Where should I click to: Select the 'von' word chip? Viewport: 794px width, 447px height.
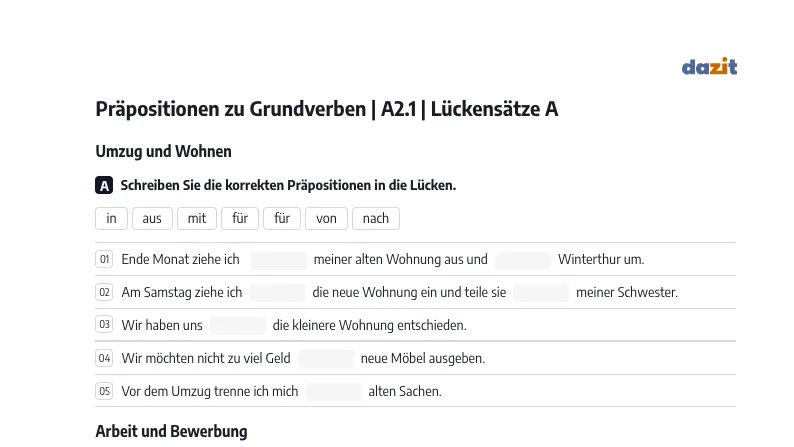point(326,218)
